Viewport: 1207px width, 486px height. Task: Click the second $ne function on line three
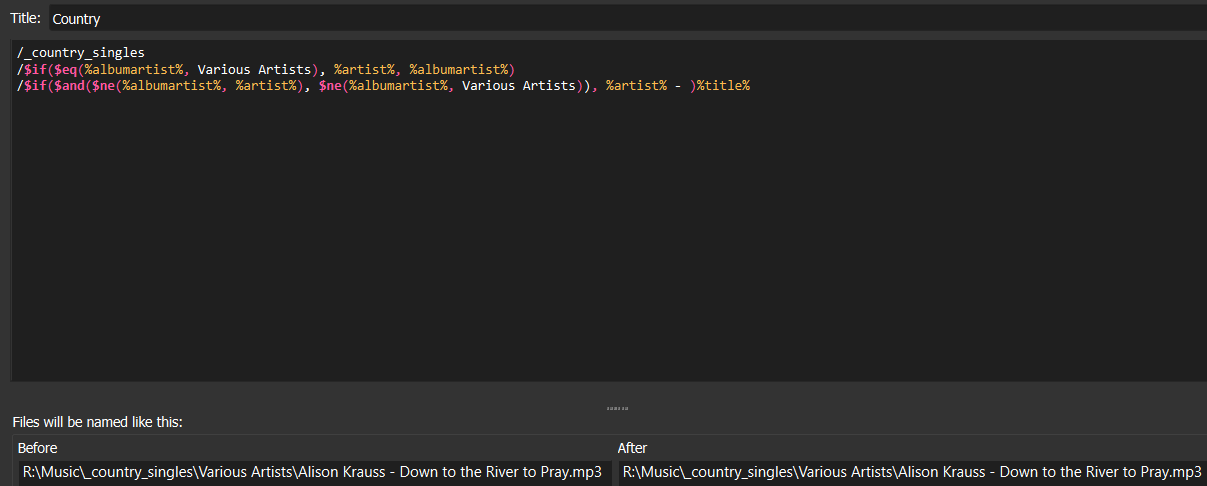coord(330,86)
